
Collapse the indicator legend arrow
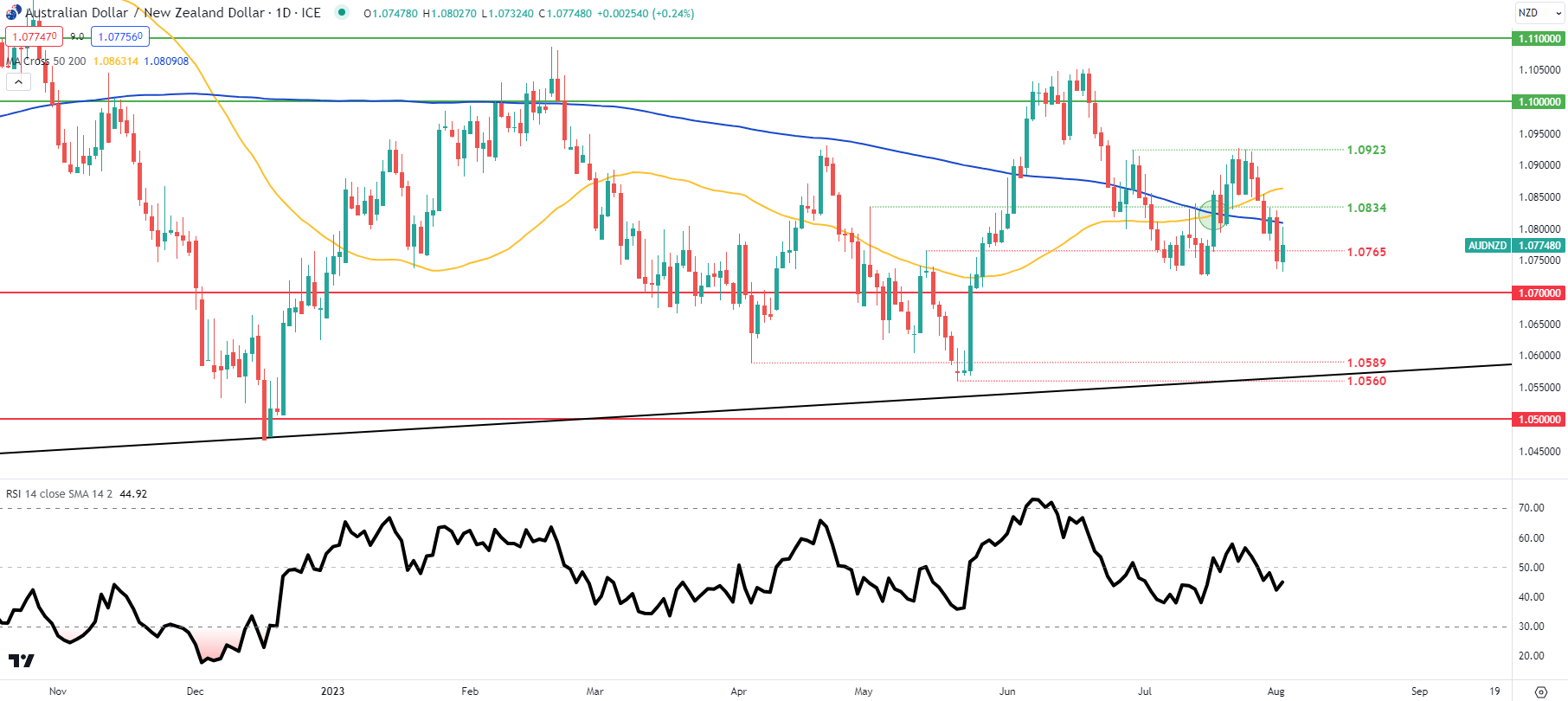point(18,81)
